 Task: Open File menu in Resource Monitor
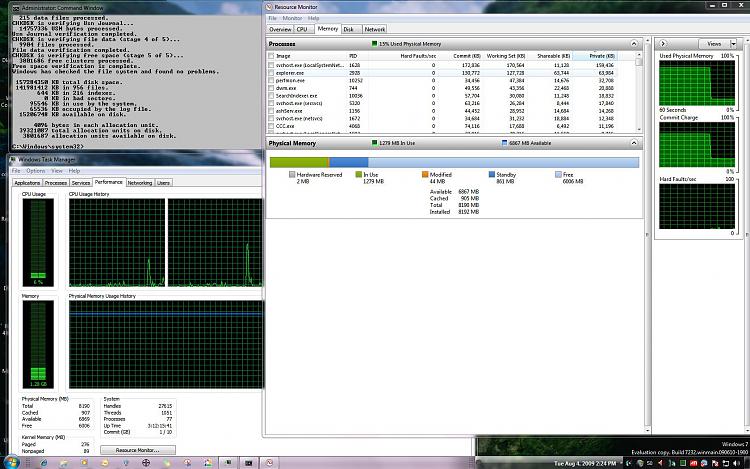pos(272,18)
